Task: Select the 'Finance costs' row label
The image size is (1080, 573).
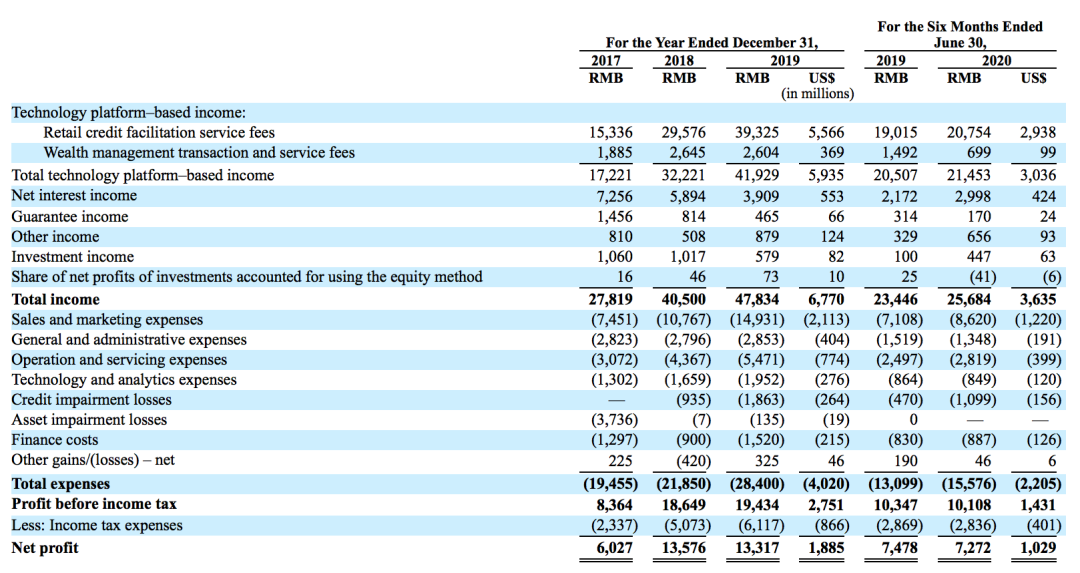Action: pyautogui.click(x=54, y=439)
